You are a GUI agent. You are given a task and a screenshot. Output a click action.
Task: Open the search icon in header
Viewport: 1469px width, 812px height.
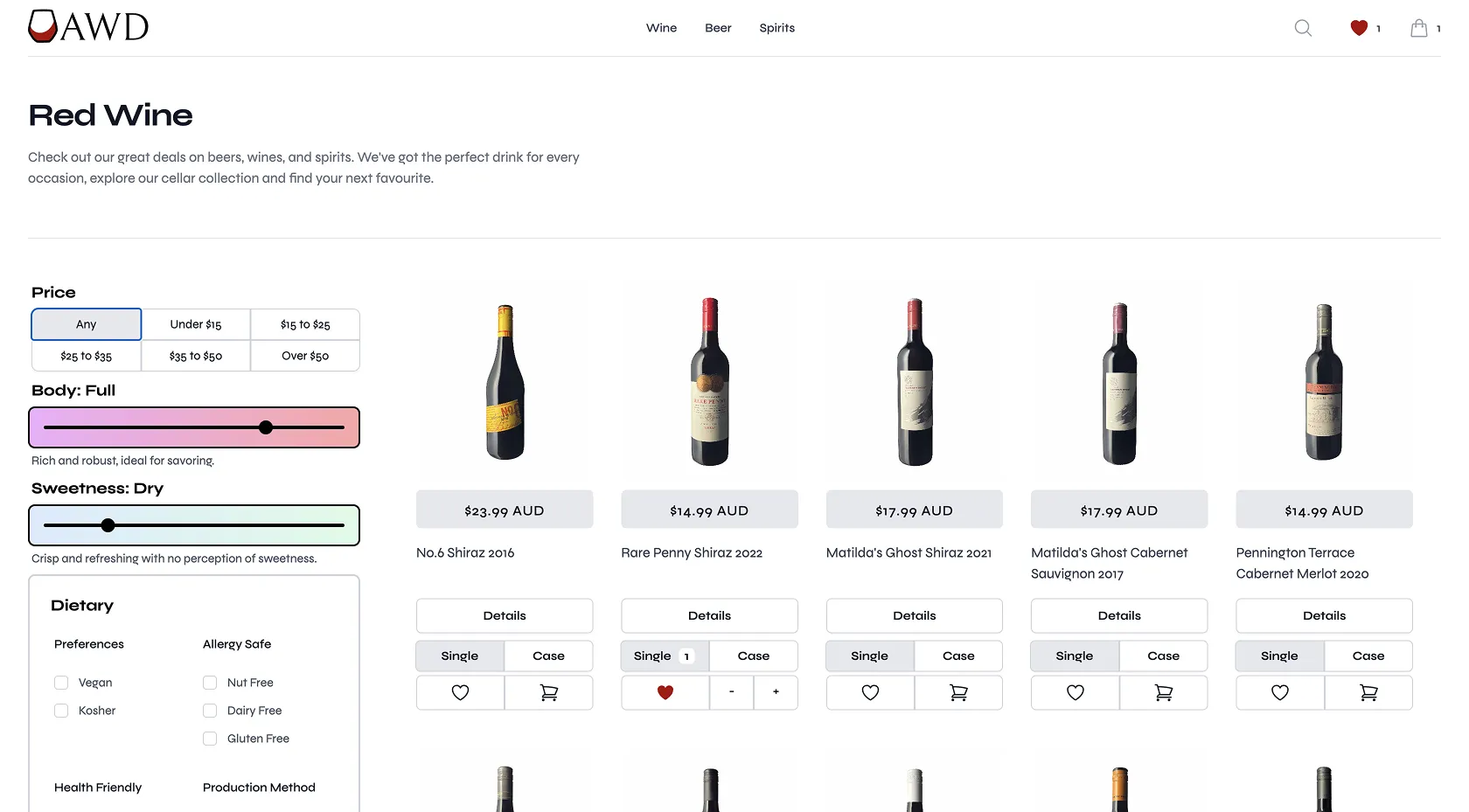pos(1303,28)
